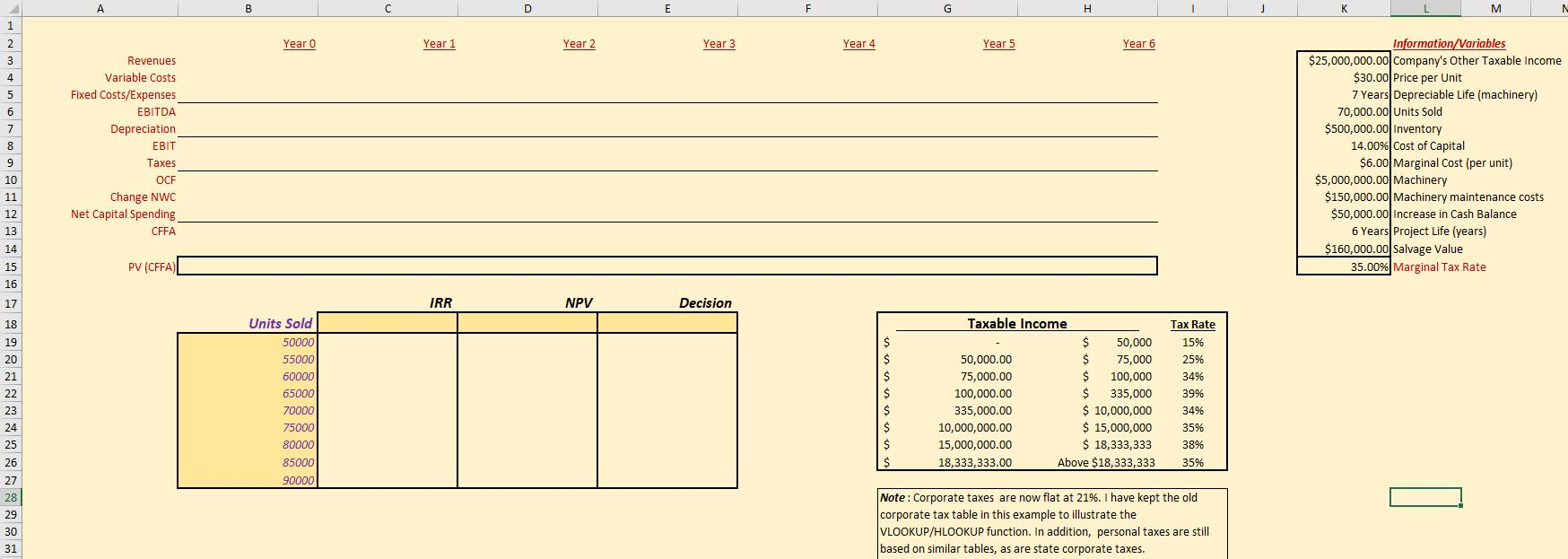Select the $5,000,000.00 machinery cell

point(1344,180)
